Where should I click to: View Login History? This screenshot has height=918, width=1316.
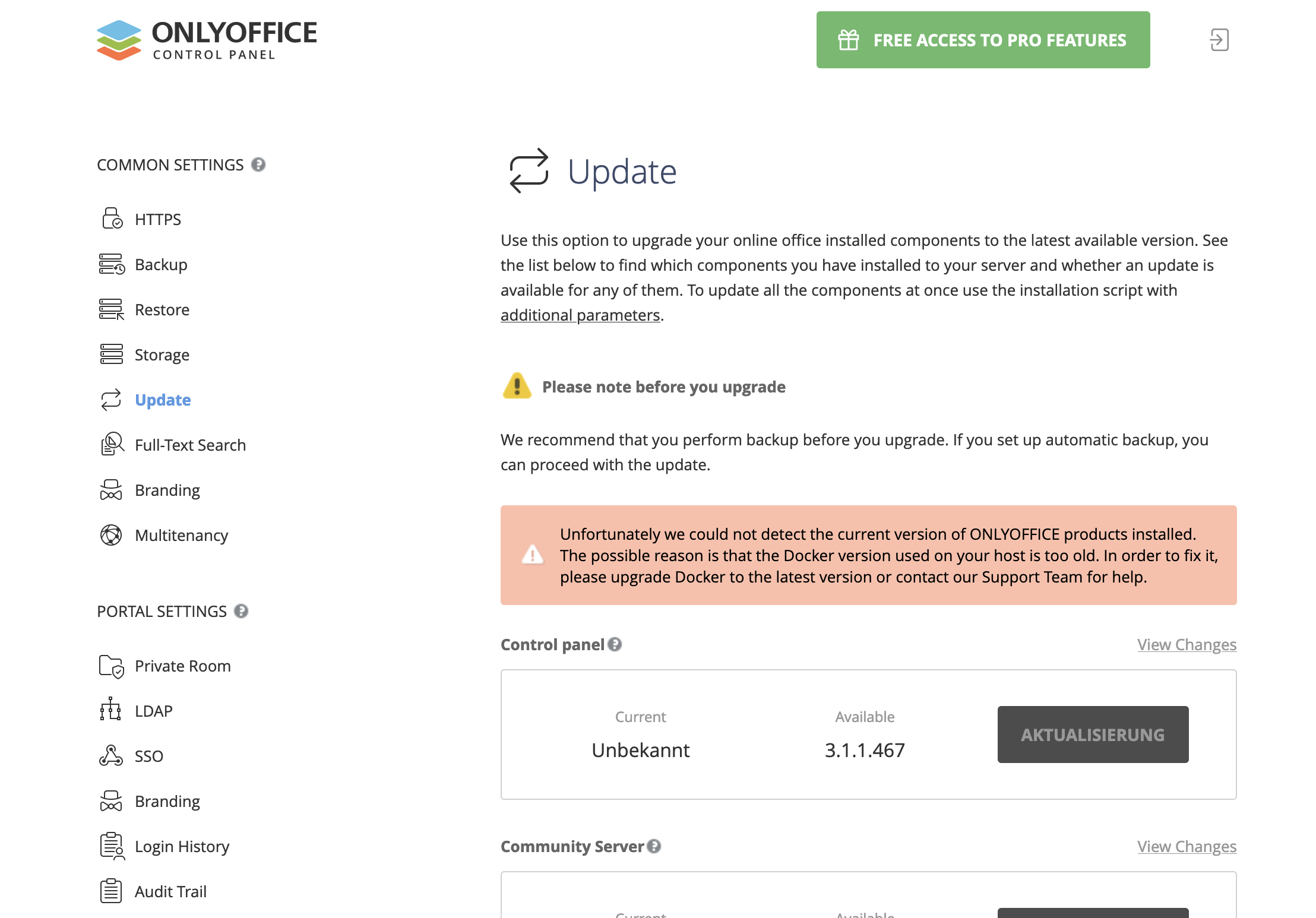(182, 846)
